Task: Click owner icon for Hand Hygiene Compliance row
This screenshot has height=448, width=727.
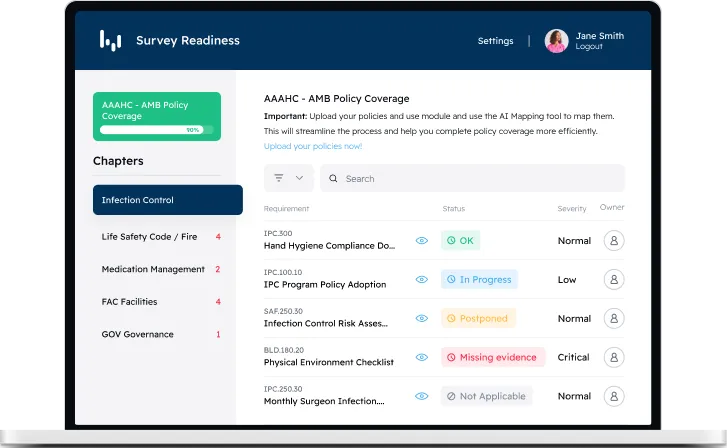Action: [x=614, y=241]
